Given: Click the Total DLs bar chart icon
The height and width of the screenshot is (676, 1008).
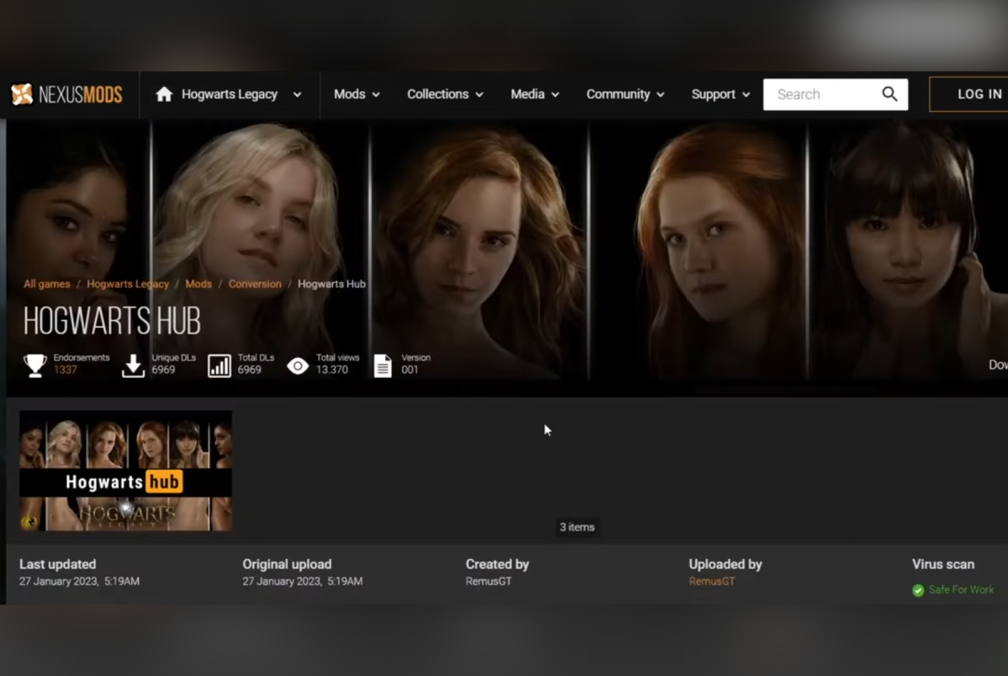Looking at the screenshot, I should pyautogui.click(x=219, y=365).
